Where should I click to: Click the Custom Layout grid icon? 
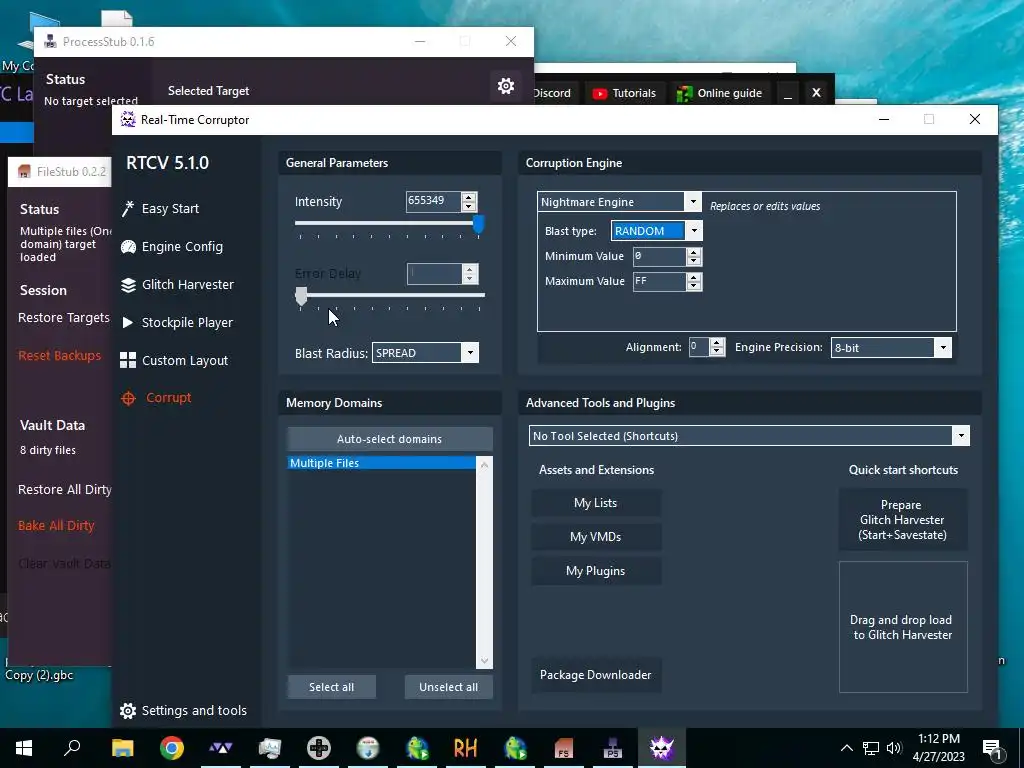tap(128, 360)
